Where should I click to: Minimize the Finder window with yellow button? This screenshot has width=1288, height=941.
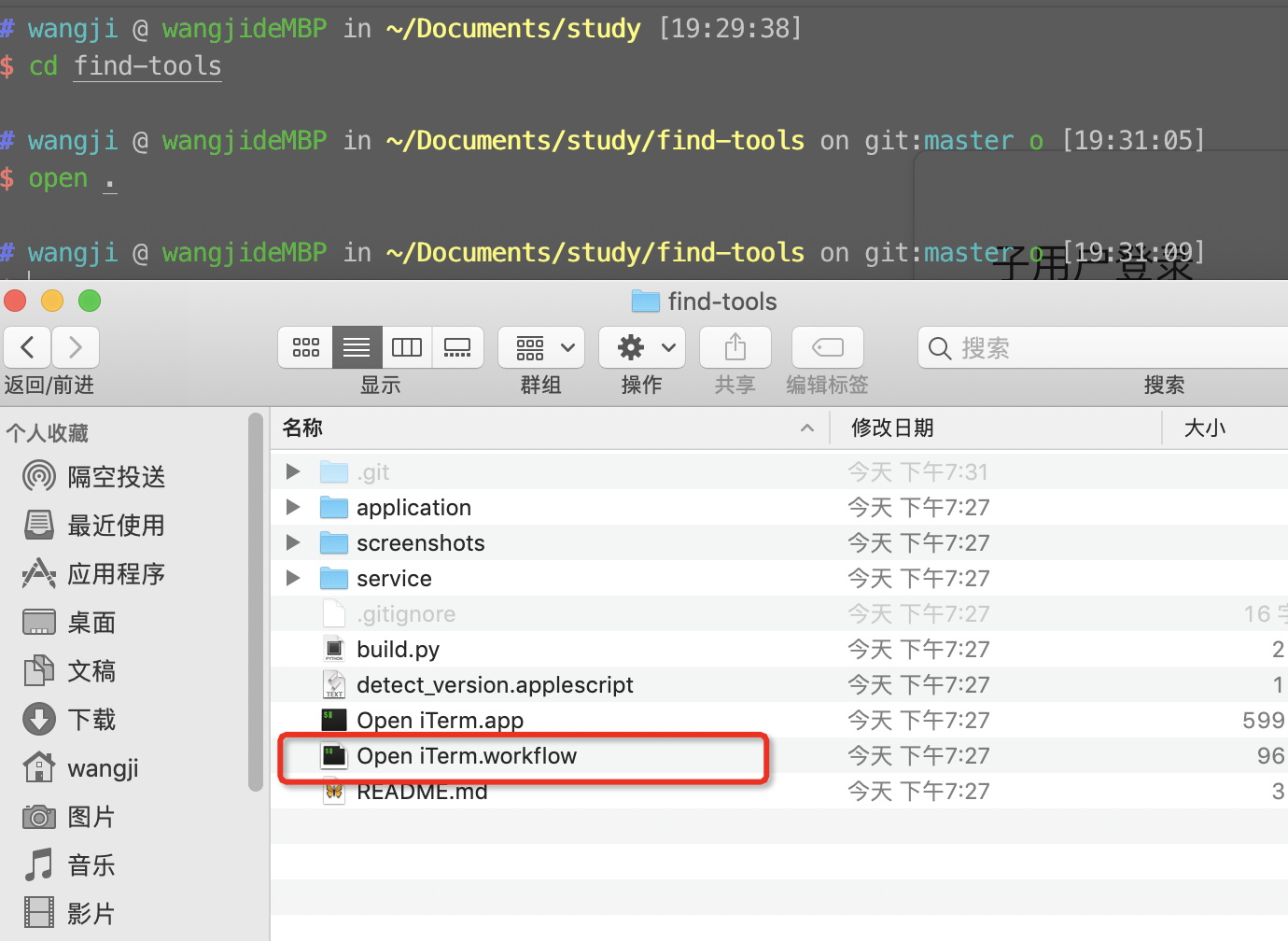[52, 301]
